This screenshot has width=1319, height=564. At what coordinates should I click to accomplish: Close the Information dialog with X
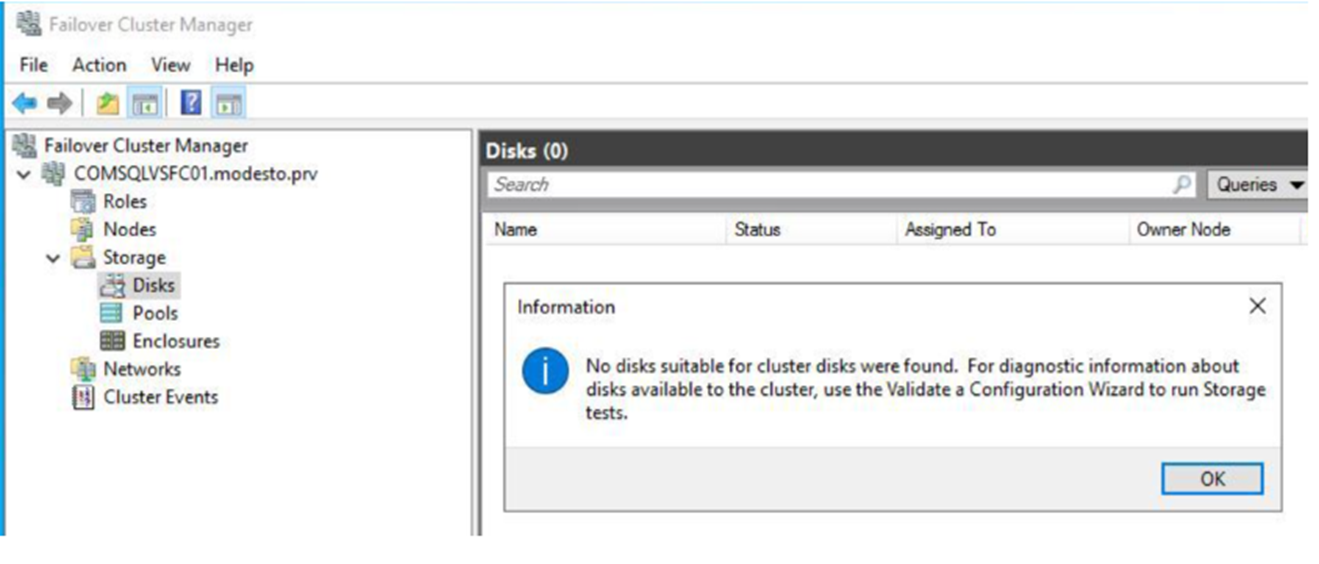[x=1257, y=307]
